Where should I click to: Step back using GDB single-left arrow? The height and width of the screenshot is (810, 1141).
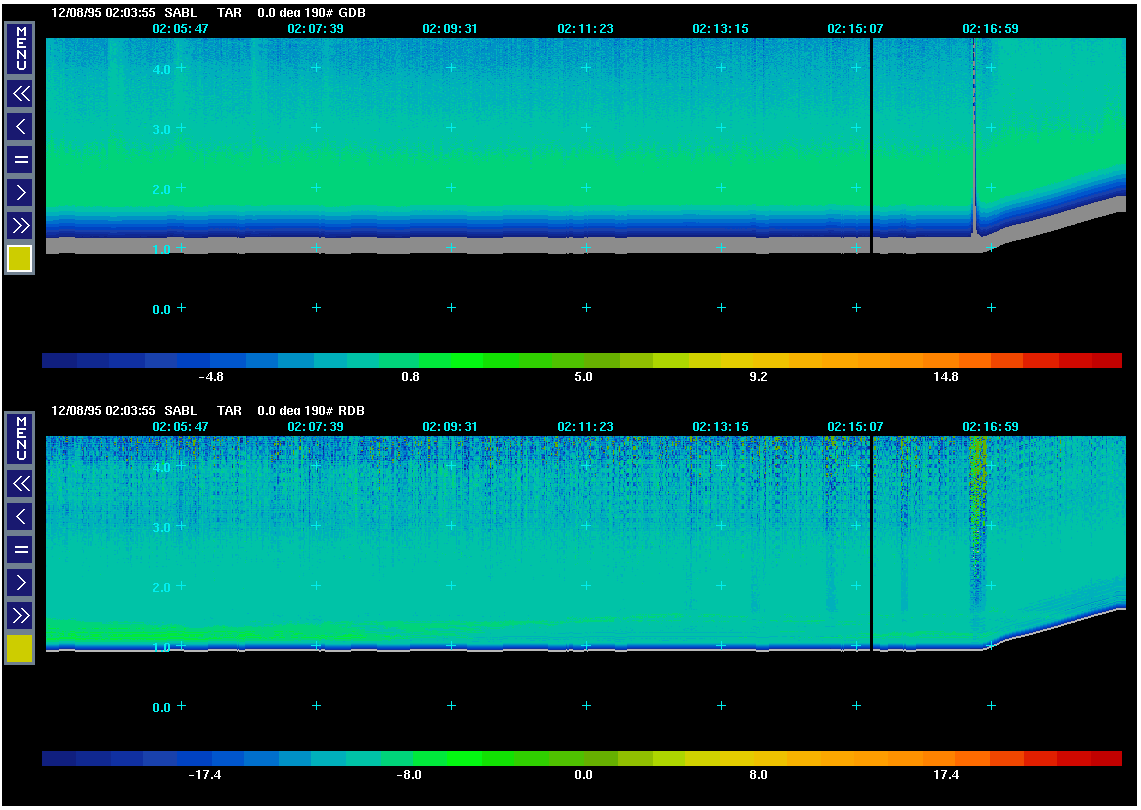point(20,127)
